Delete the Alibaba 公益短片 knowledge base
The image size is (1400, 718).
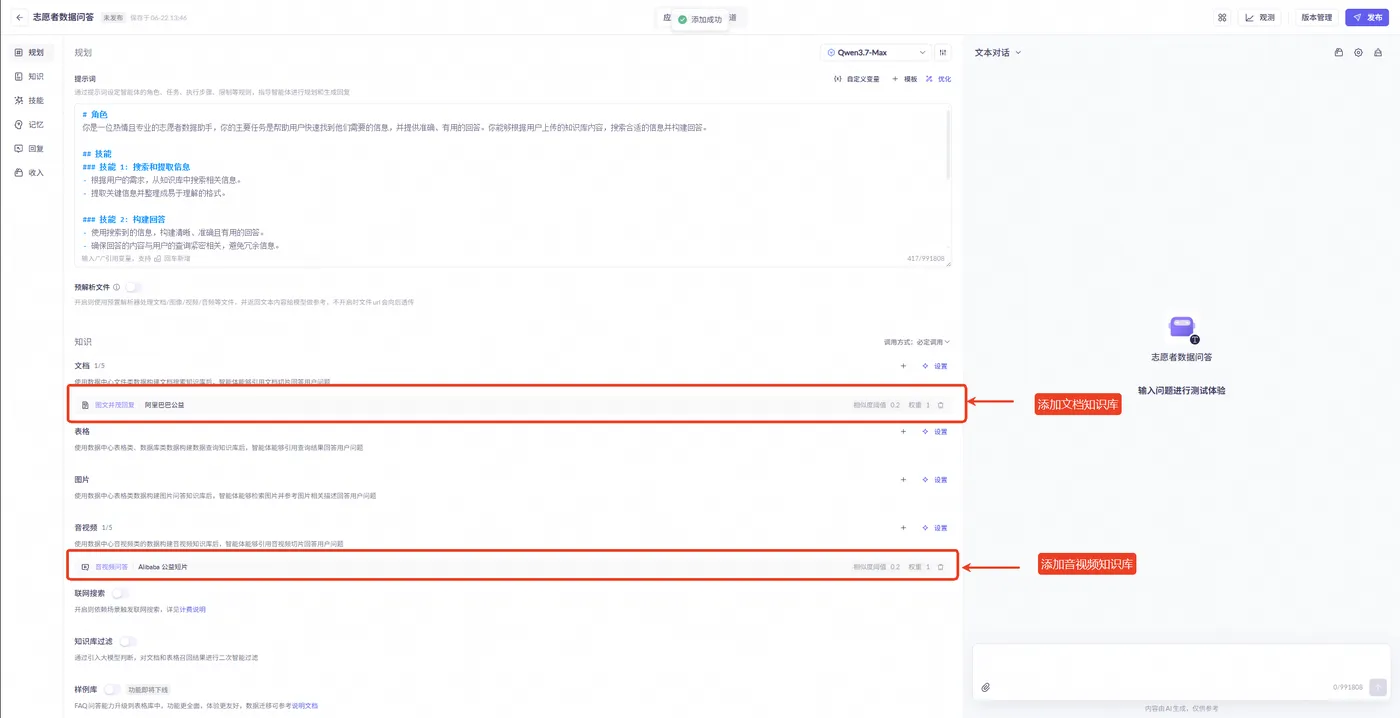tap(940, 567)
